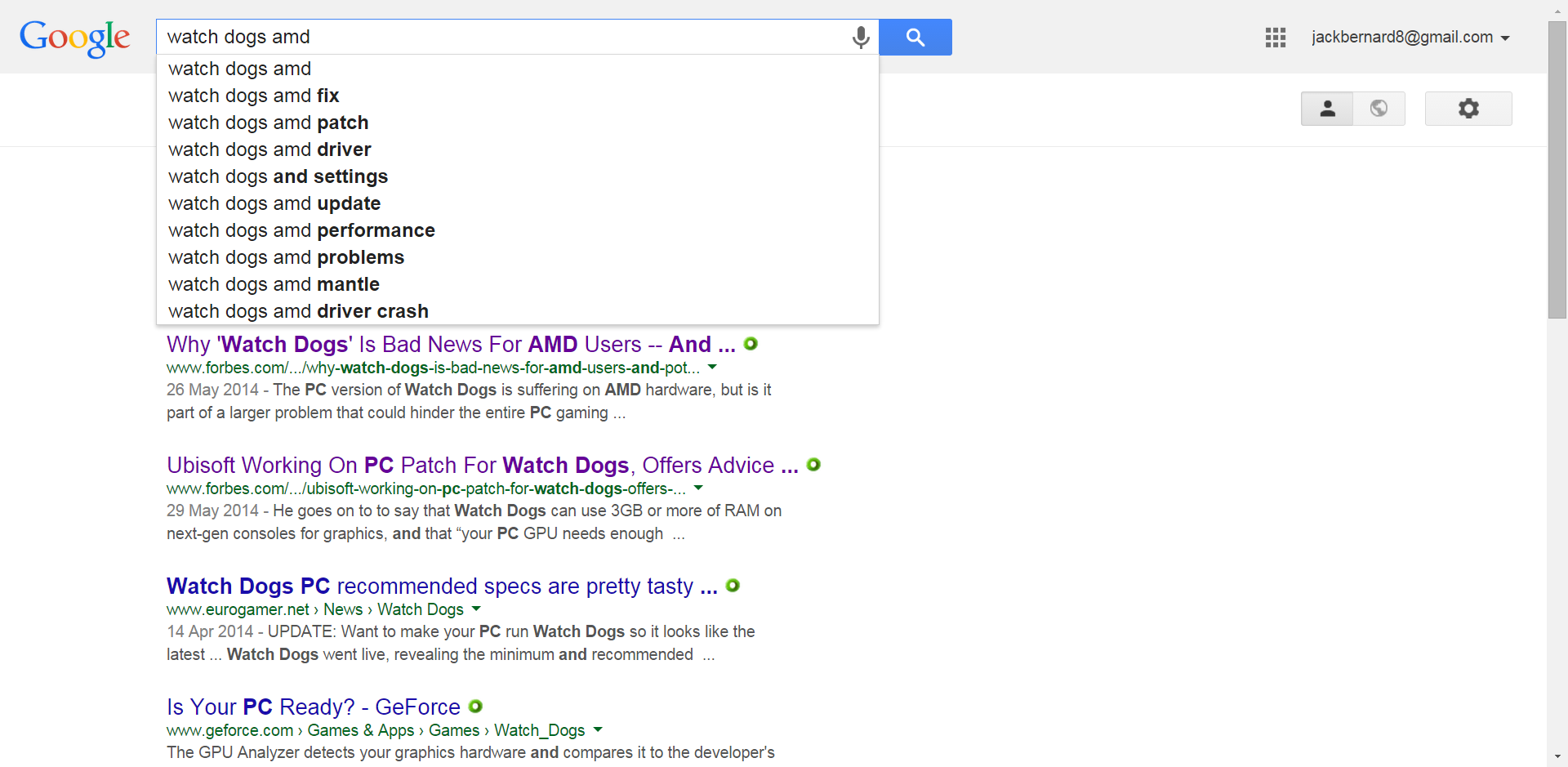1568x767 pixels.
Task: Click the '29 May 2014' Forbes result snippet
Action: (474, 523)
